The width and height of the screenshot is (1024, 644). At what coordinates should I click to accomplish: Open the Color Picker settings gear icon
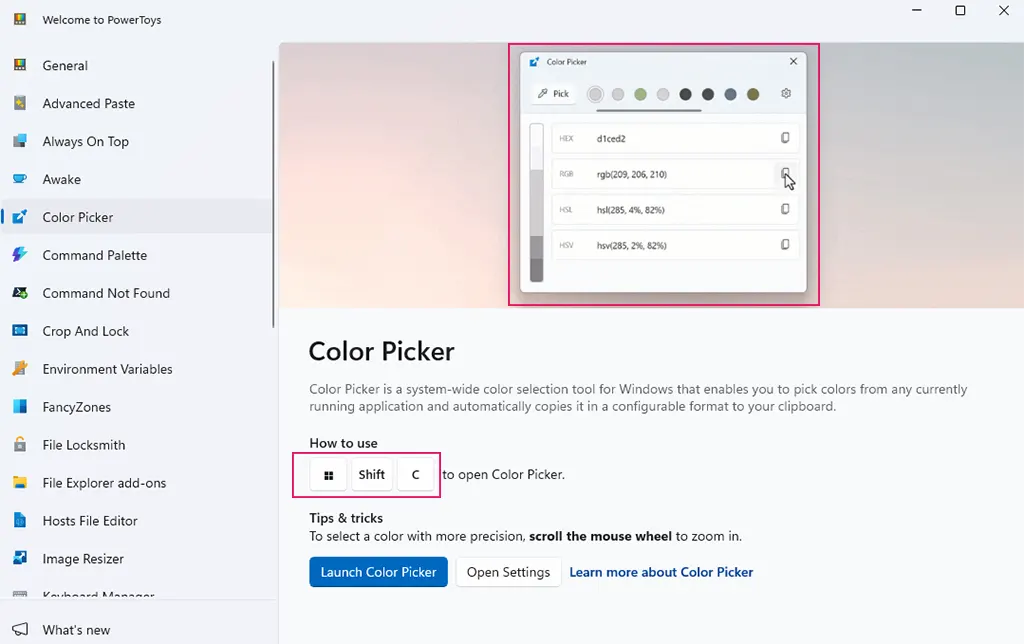click(786, 94)
